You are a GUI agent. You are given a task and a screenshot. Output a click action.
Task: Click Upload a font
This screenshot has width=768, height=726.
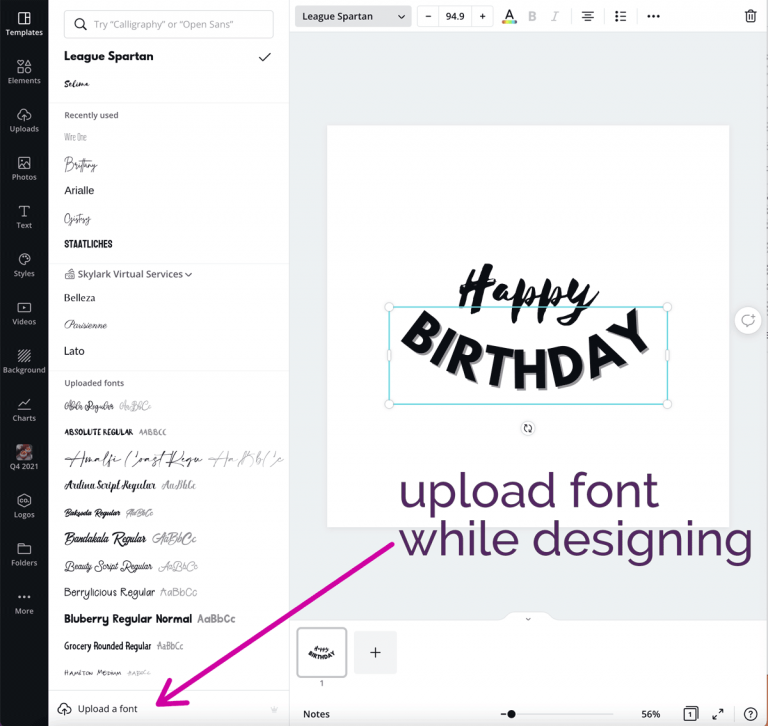107,709
